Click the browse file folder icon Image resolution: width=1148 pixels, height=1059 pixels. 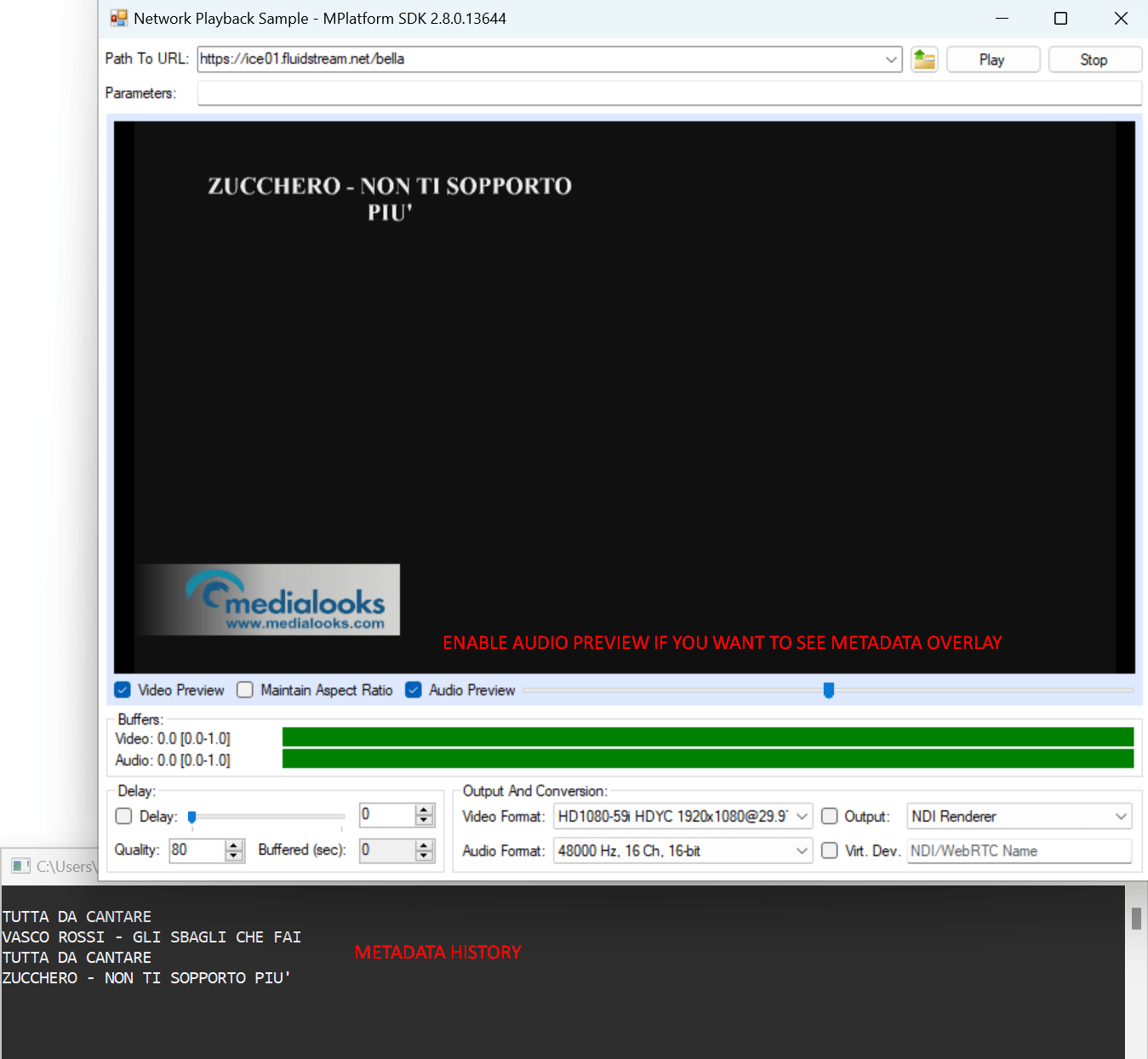924,60
